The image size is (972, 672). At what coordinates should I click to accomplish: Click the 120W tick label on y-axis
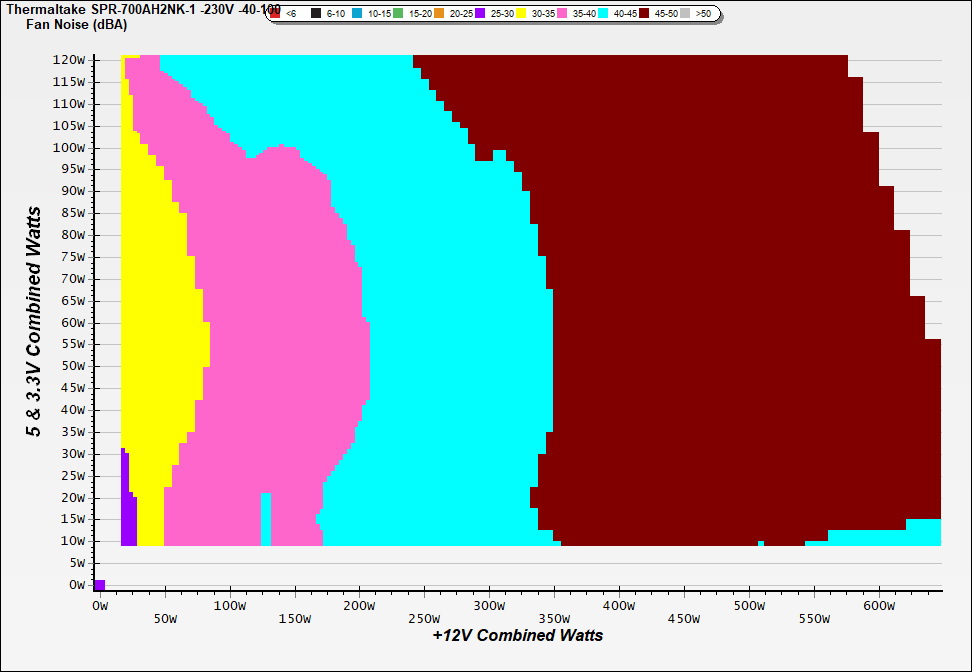[x=72, y=60]
